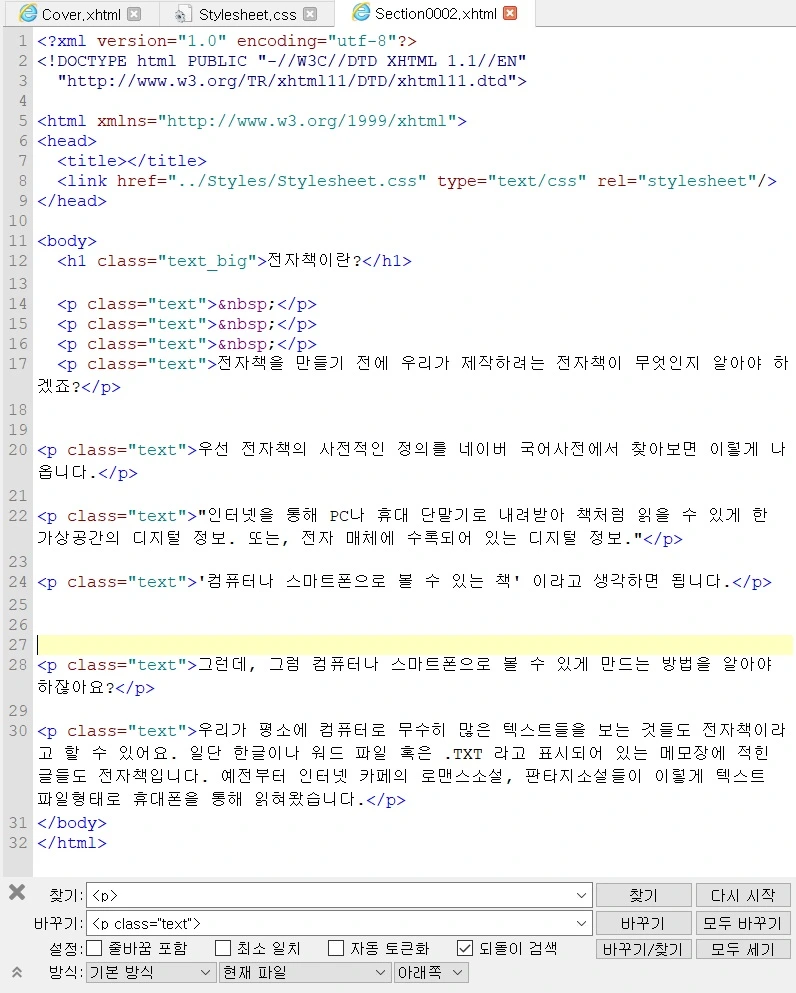Click the paragraph starting 우선 전자책의
Image resolution: width=796 pixels, height=993 pixels.
click(x=412, y=460)
